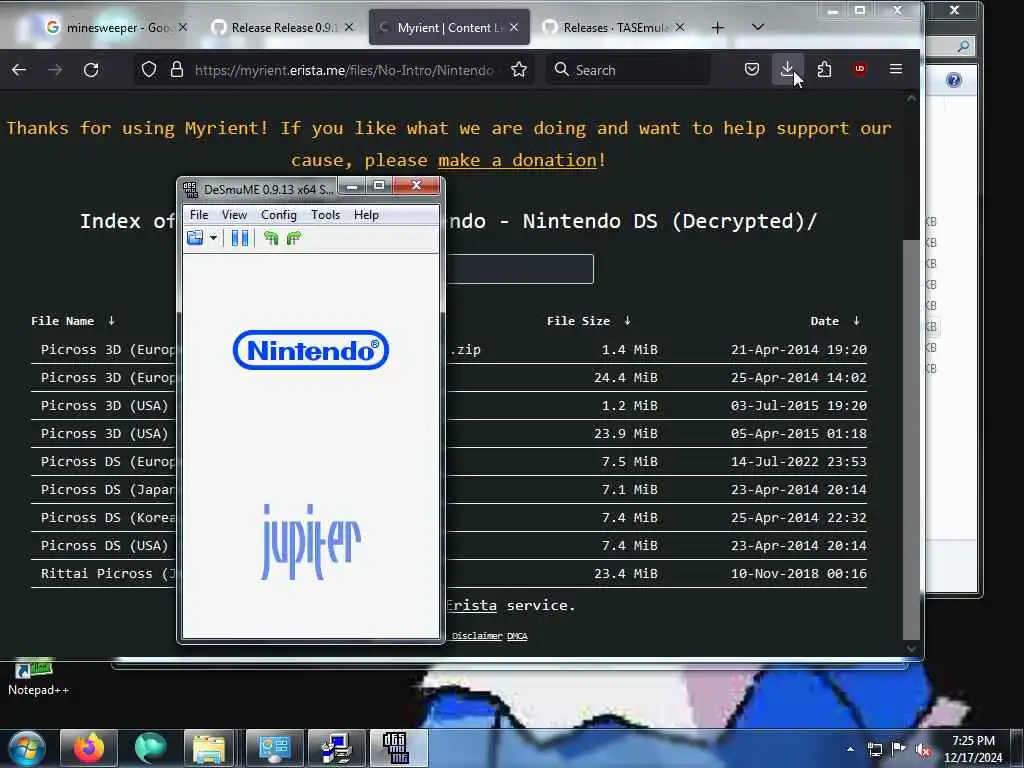The width and height of the screenshot is (1024, 768).
Task: Reload the Myrient page
Action: click(x=91, y=69)
